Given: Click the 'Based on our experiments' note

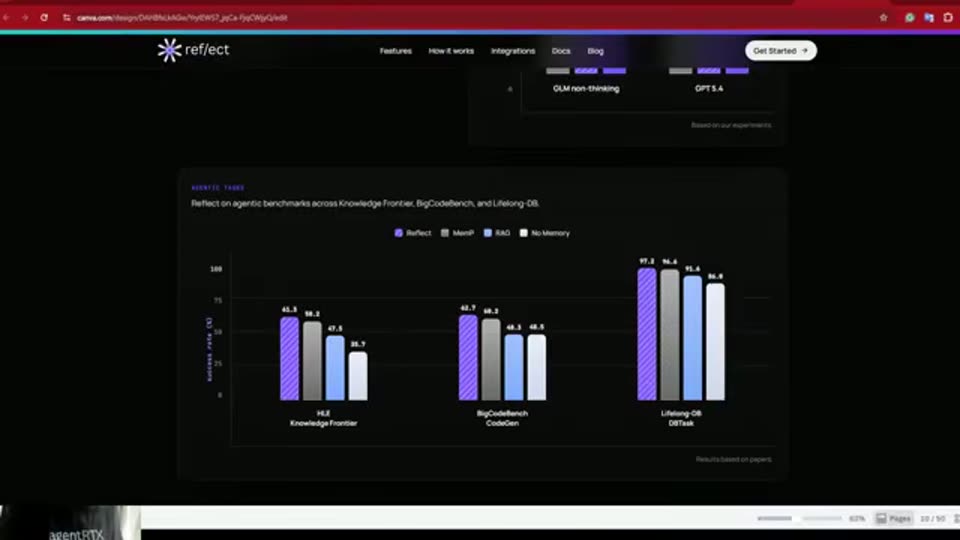Looking at the screenshot, I should pos(731,125).
